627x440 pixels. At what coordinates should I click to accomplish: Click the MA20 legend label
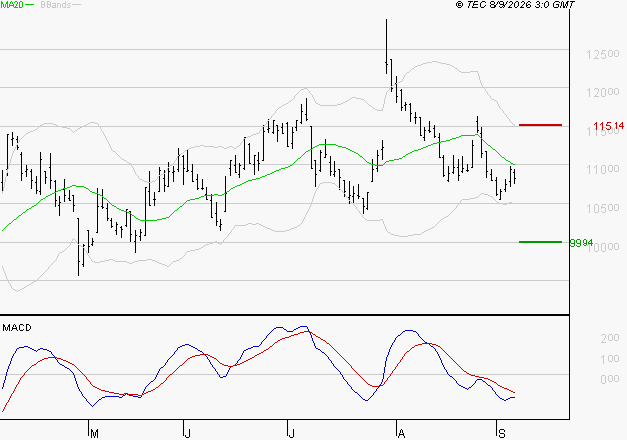click(12, 5)
